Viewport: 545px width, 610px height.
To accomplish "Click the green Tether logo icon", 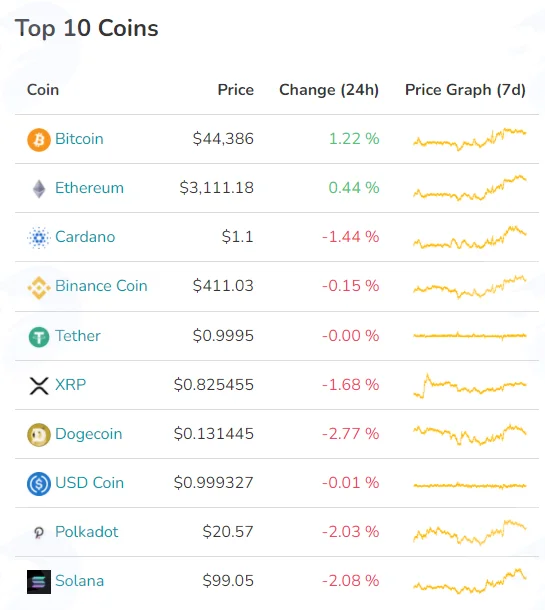I will click(x=39, y=337).
